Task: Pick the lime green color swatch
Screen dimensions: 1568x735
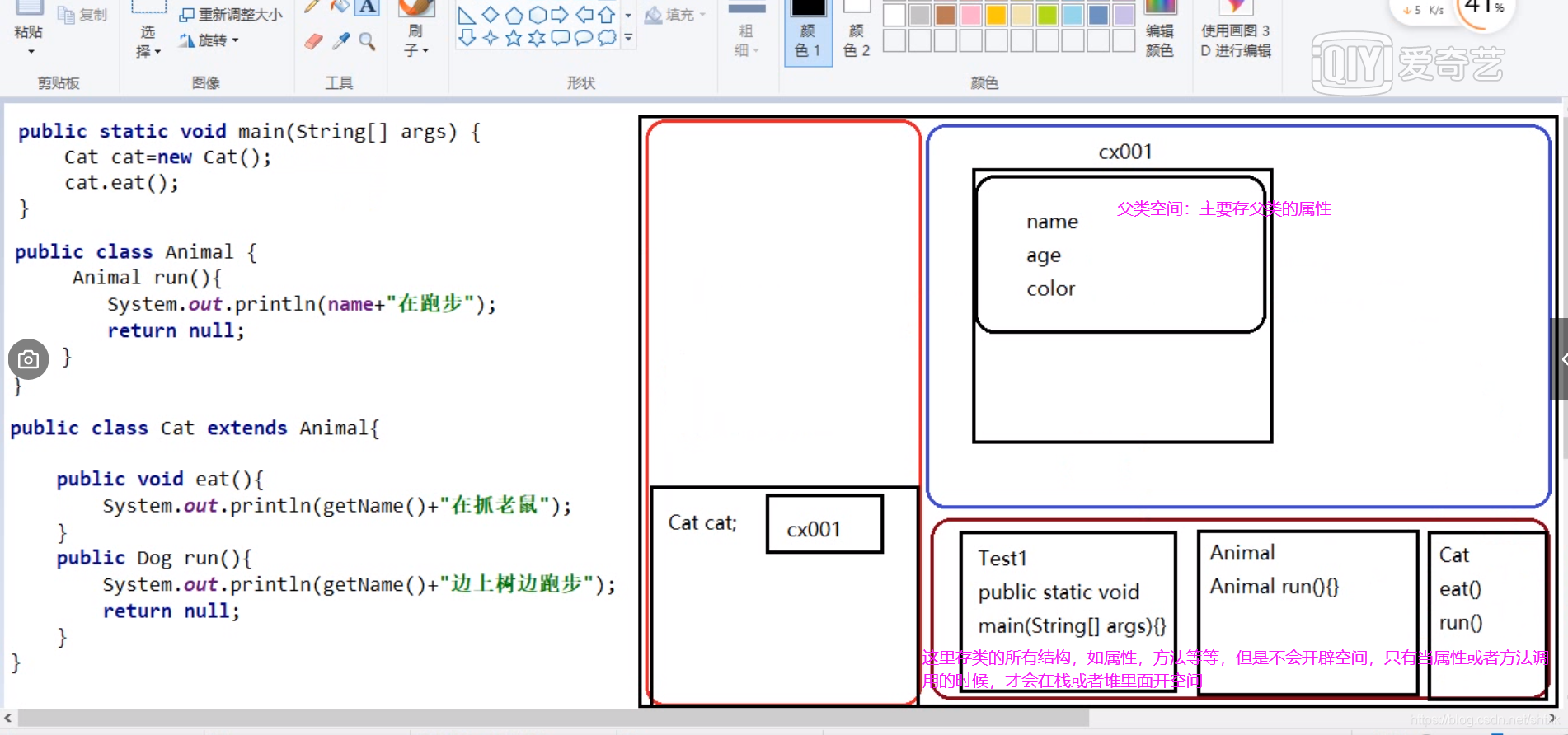Action: coord(1048,14)
